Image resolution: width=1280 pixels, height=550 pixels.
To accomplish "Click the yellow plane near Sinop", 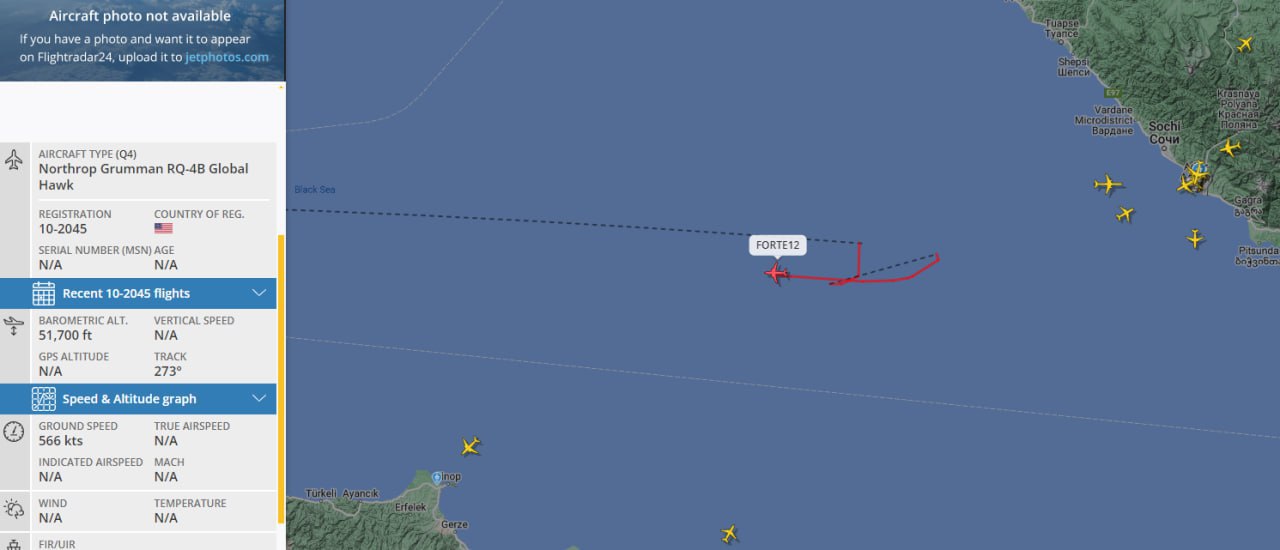I will coord(470,446).
